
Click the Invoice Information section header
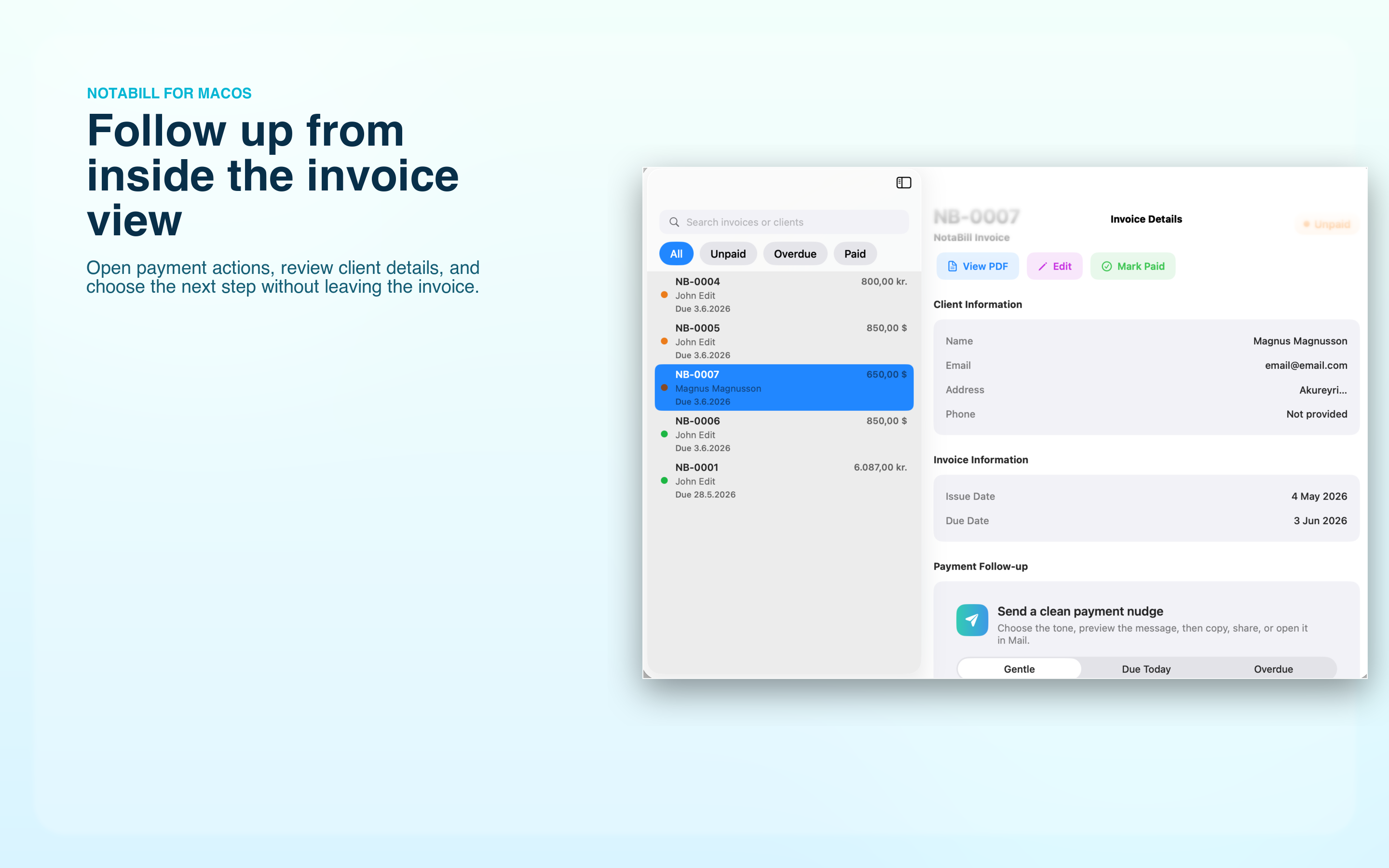(x=980, y=459)
